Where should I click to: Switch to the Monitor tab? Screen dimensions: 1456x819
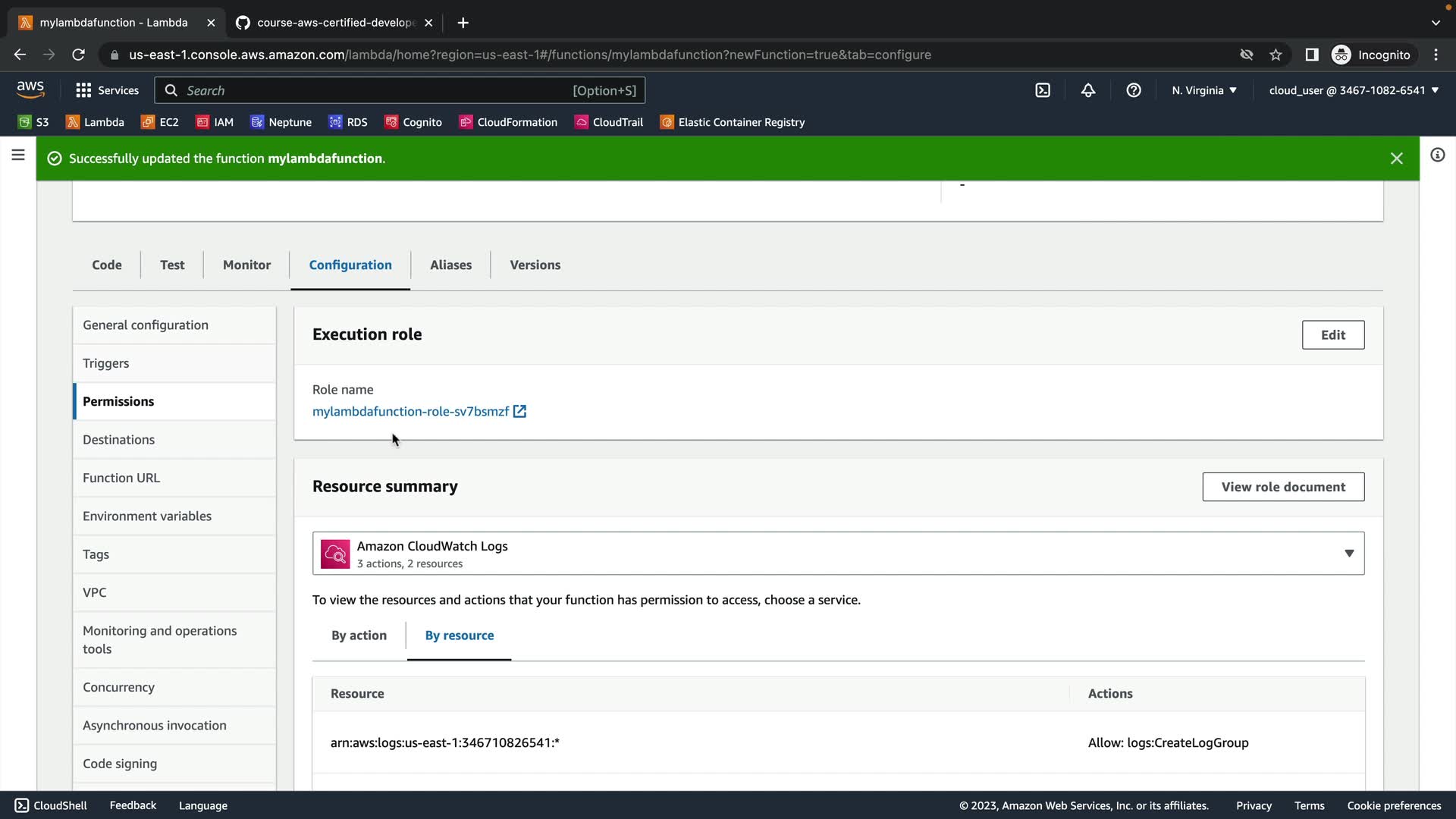pos(246,265)
